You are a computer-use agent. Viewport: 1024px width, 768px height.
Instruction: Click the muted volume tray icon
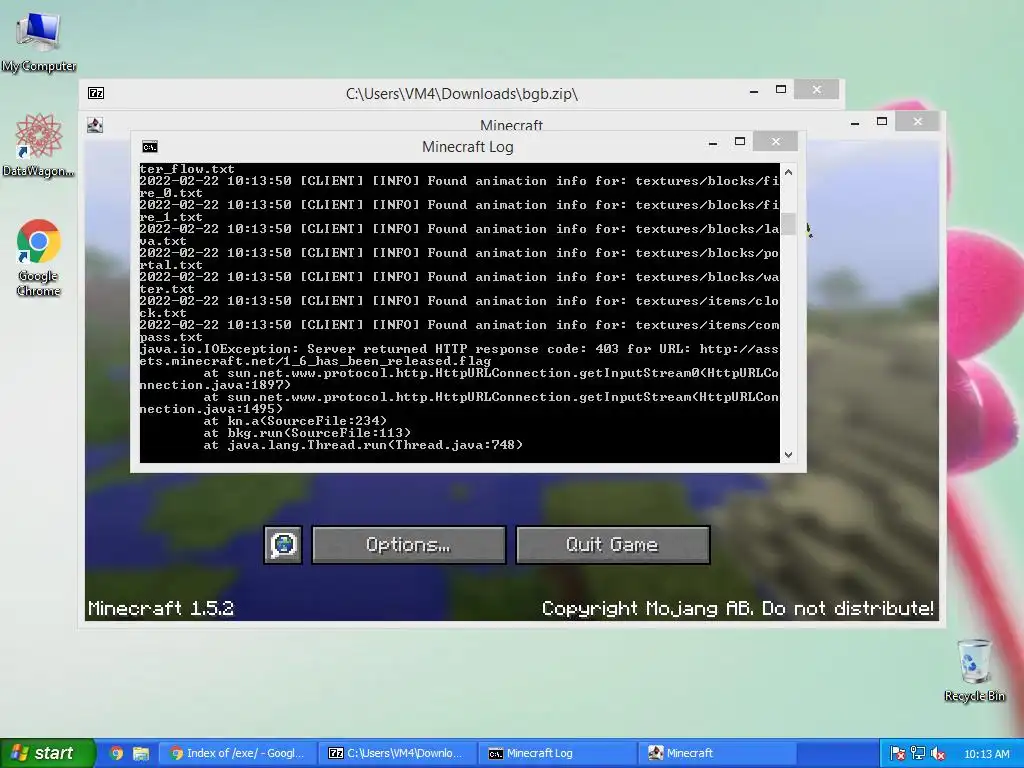pyautogui.click(x=938, y=754)
